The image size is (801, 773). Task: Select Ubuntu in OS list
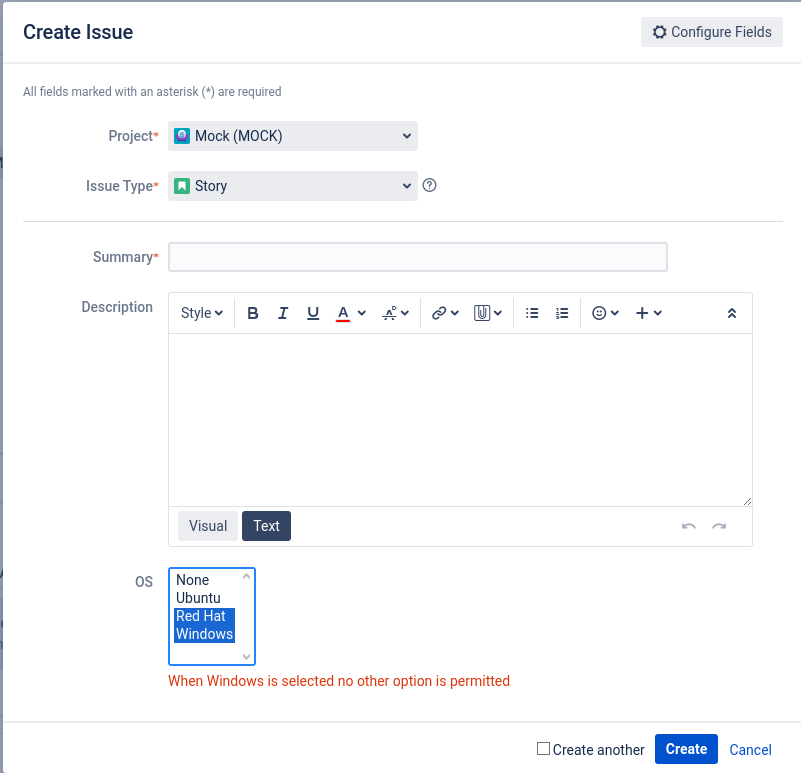(x=205, y=598)
